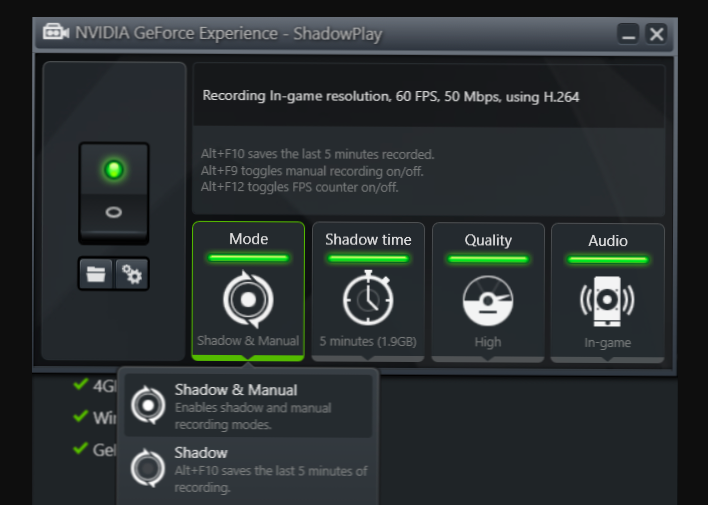Click the Audio panel title label
708x505 pixels.
[x=608, y=241]
